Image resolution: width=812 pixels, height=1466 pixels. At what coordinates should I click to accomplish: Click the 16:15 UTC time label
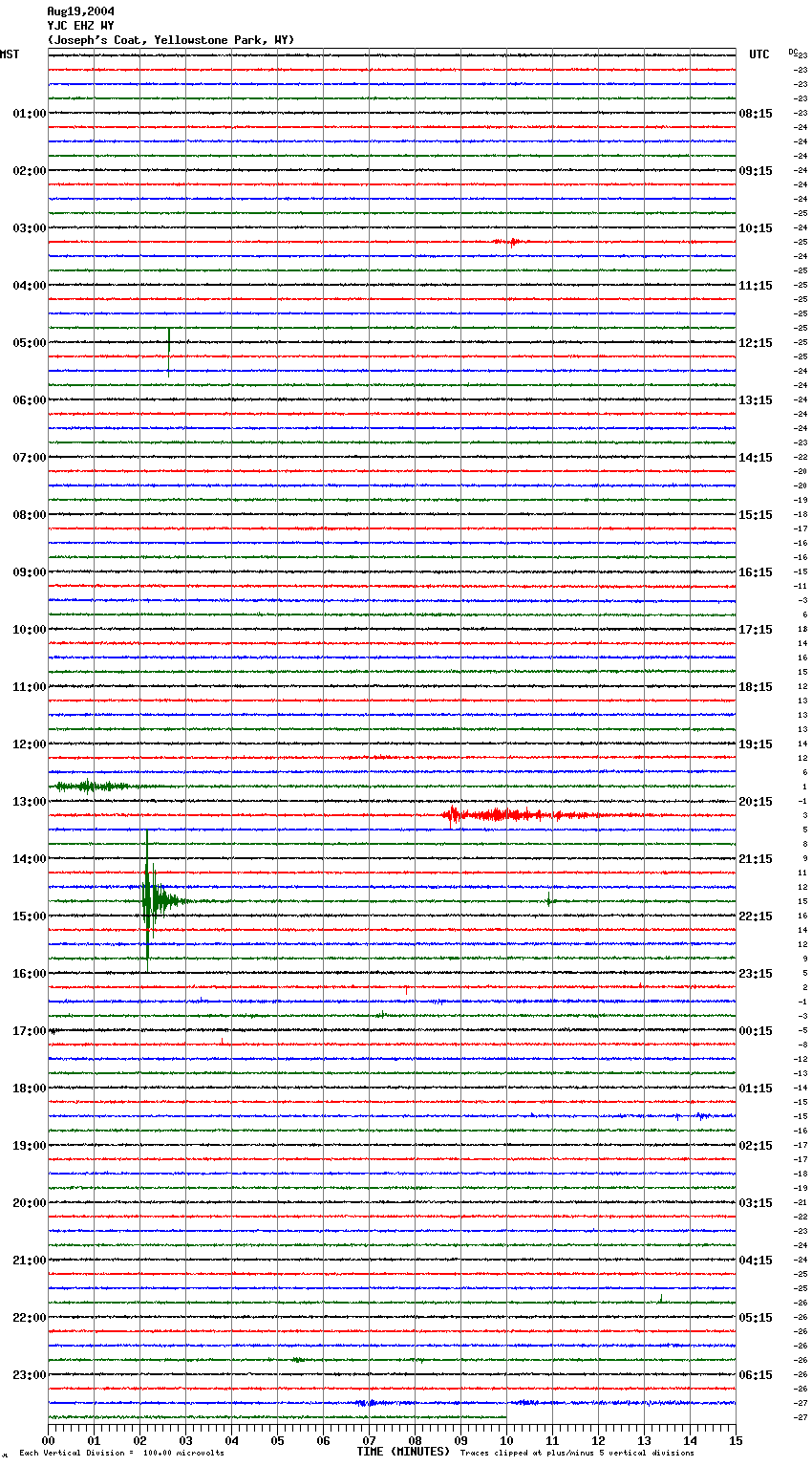pyautogui.click(x=756, y=572)
